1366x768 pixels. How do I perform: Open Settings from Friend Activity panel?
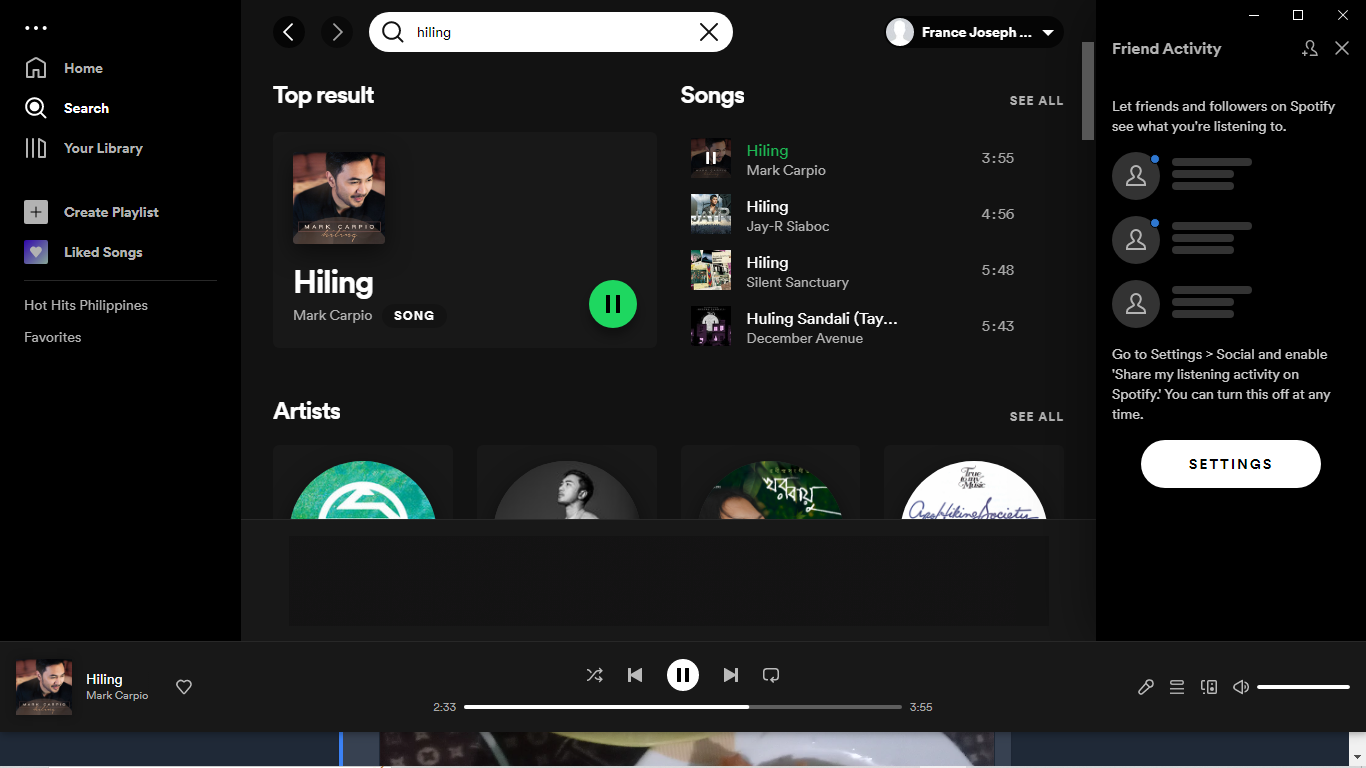[1231, 464]
